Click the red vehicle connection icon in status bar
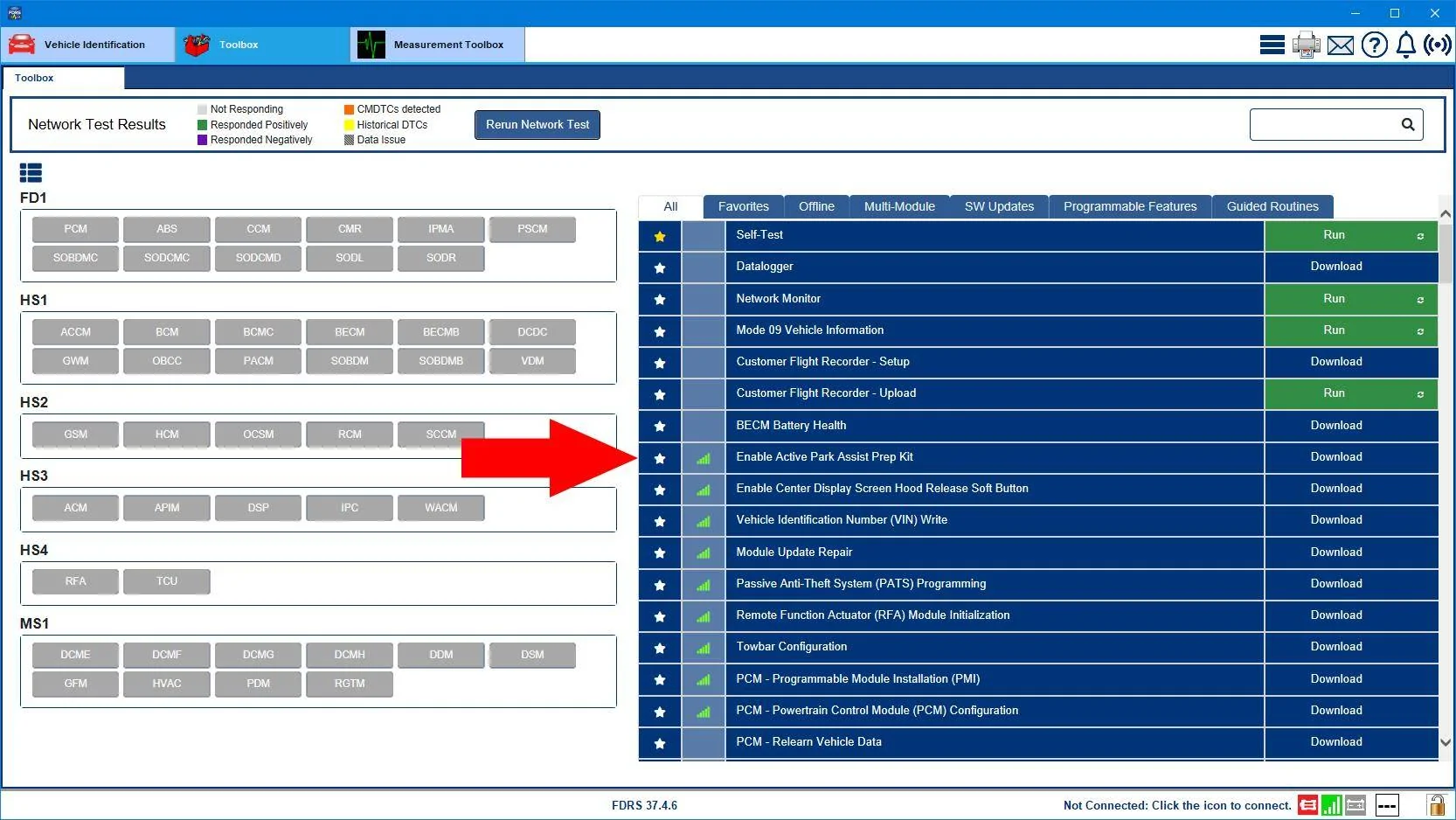Viewport: 1456px width, 820px height. point(1307,805)
